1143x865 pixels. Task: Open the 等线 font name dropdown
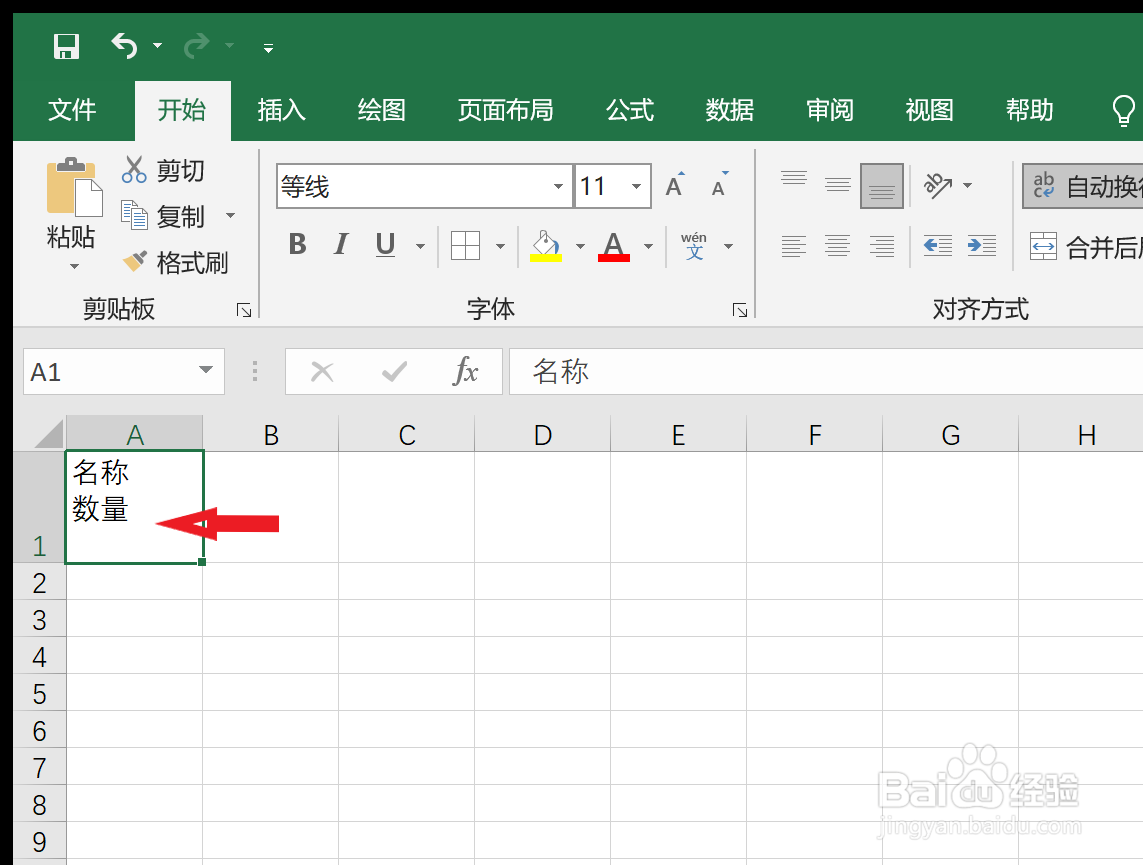[558, 186]
